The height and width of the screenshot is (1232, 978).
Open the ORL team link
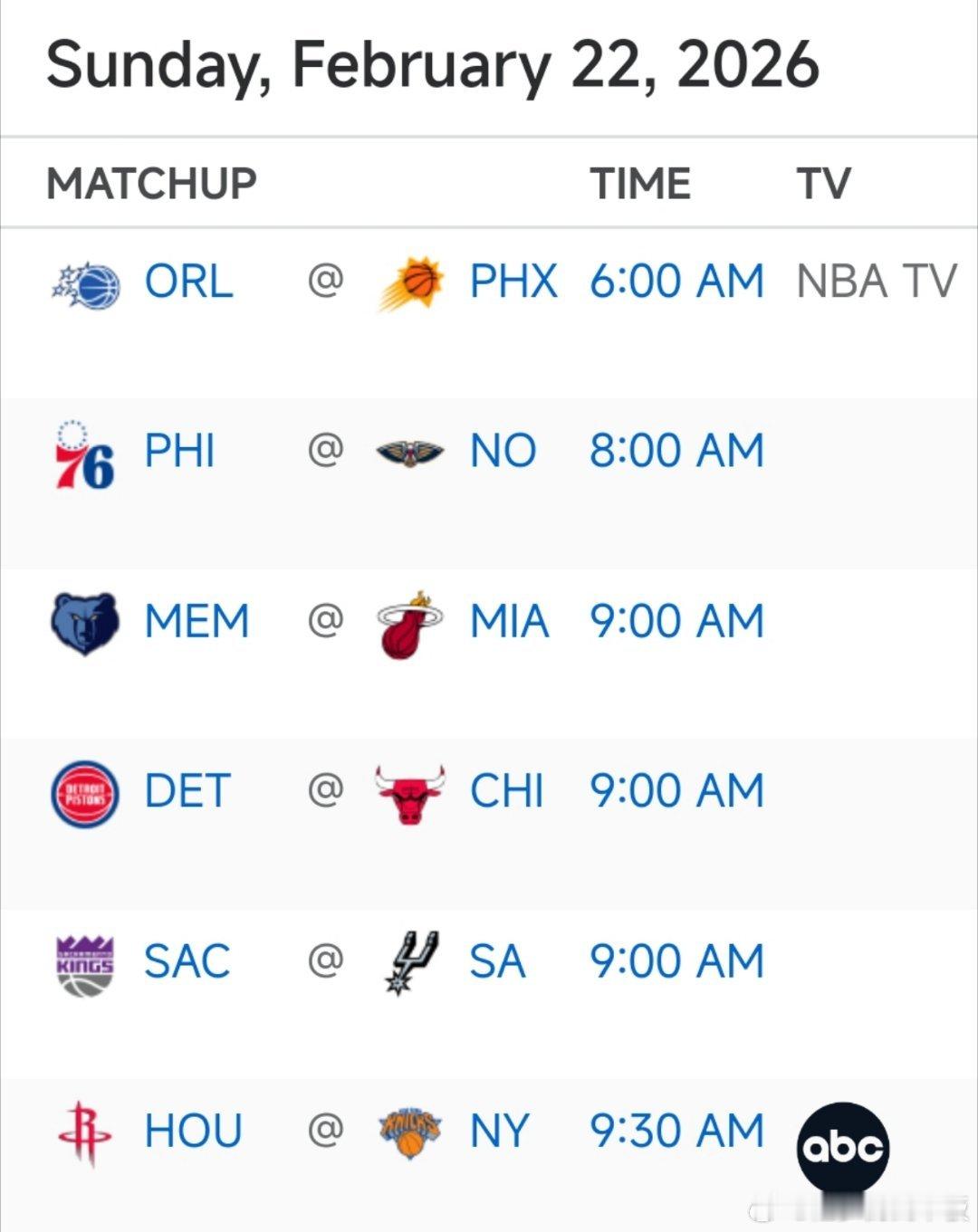(x=188, y=282)
